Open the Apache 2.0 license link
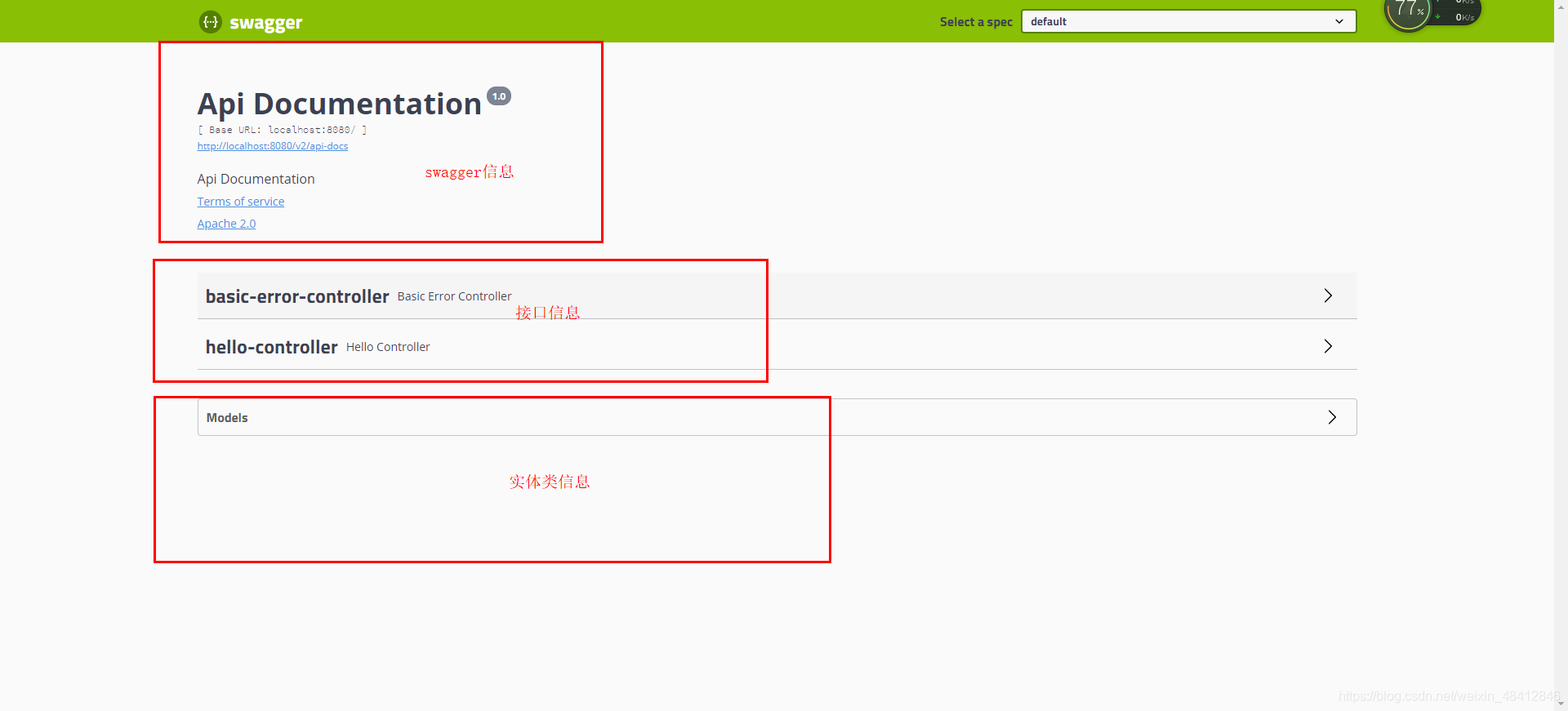Image resolution: width=1568 pixels, height=711 pixels. pyautogui.click(x=226, y=224)
